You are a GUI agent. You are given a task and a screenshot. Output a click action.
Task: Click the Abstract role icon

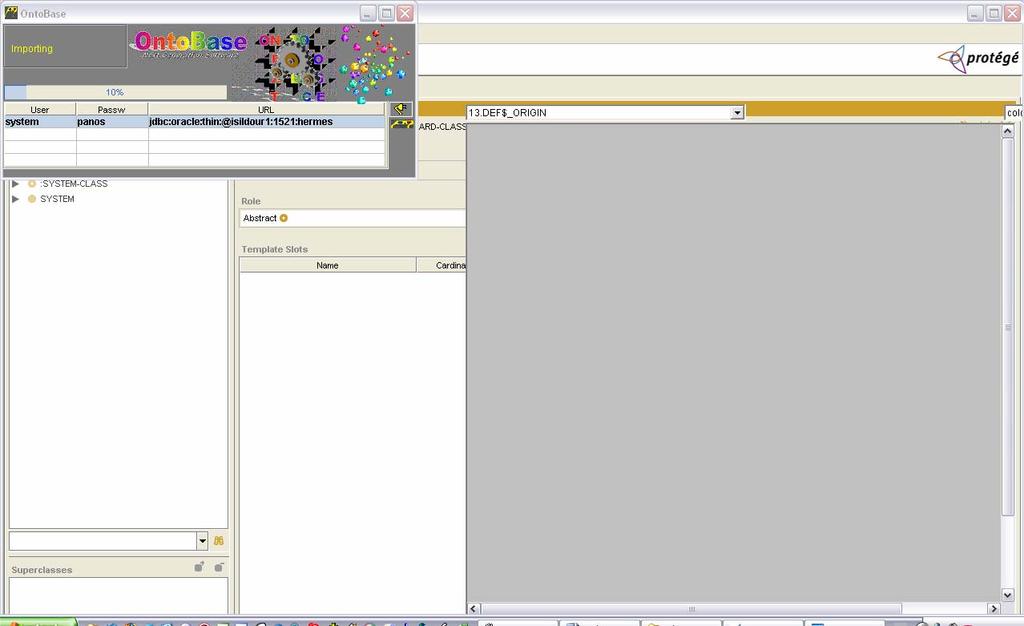(283, 218)
